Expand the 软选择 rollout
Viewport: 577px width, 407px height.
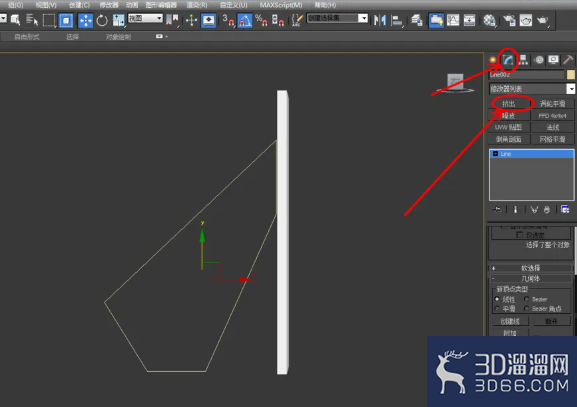click(531, 268)
